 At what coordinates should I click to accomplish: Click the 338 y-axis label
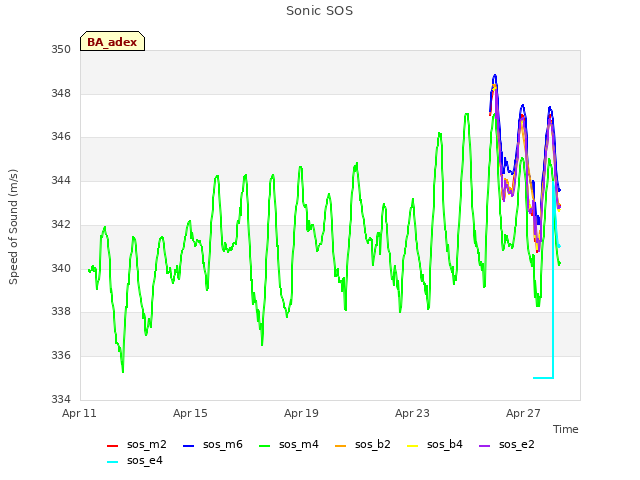(61, 312)
